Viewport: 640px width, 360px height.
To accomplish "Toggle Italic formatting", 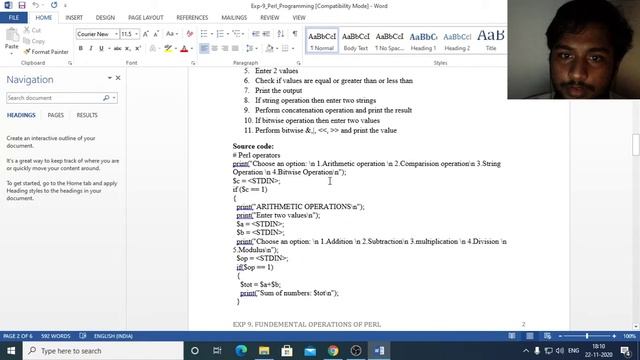I will 91,49.
